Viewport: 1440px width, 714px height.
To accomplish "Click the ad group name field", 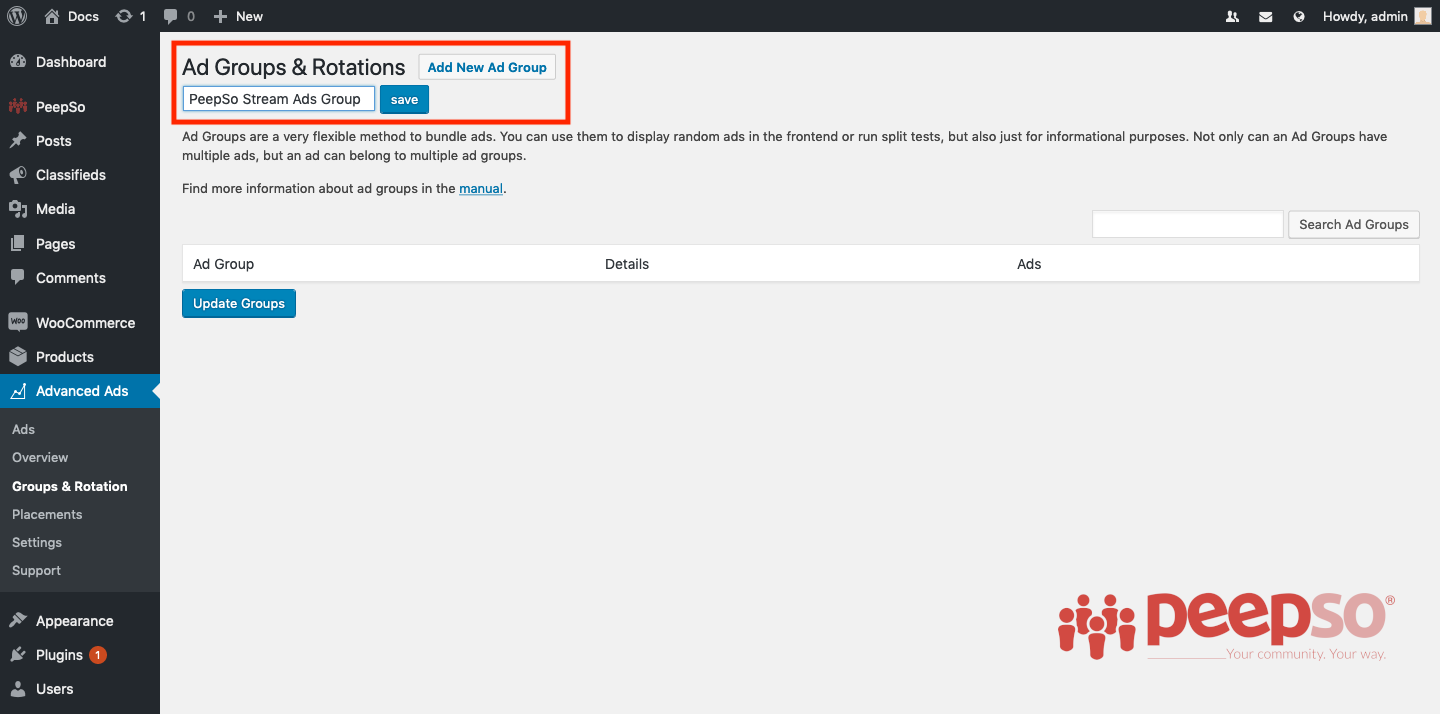I will [279, 99].
